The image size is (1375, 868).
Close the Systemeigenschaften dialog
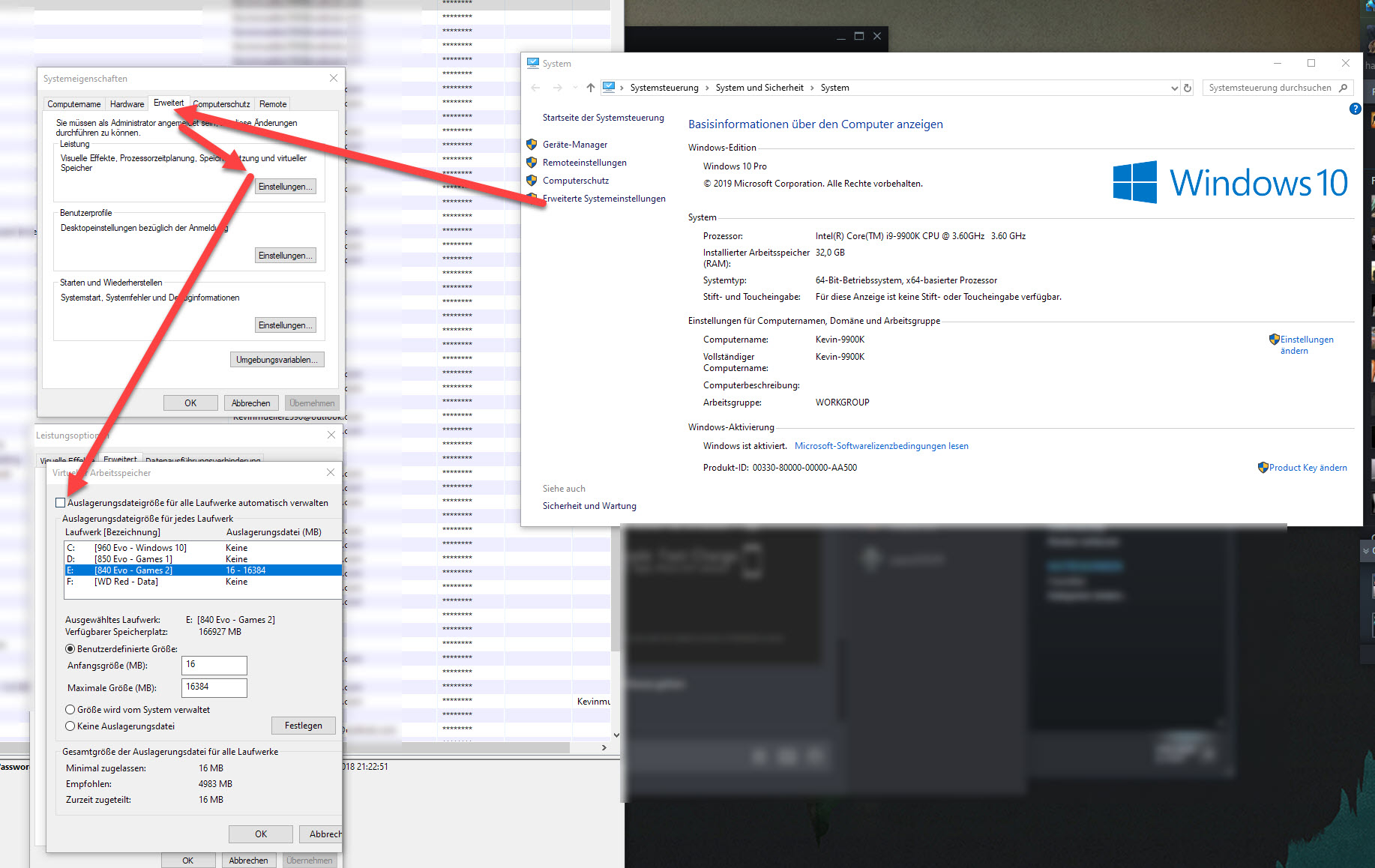pyautogui.click(x=334, y=78)
